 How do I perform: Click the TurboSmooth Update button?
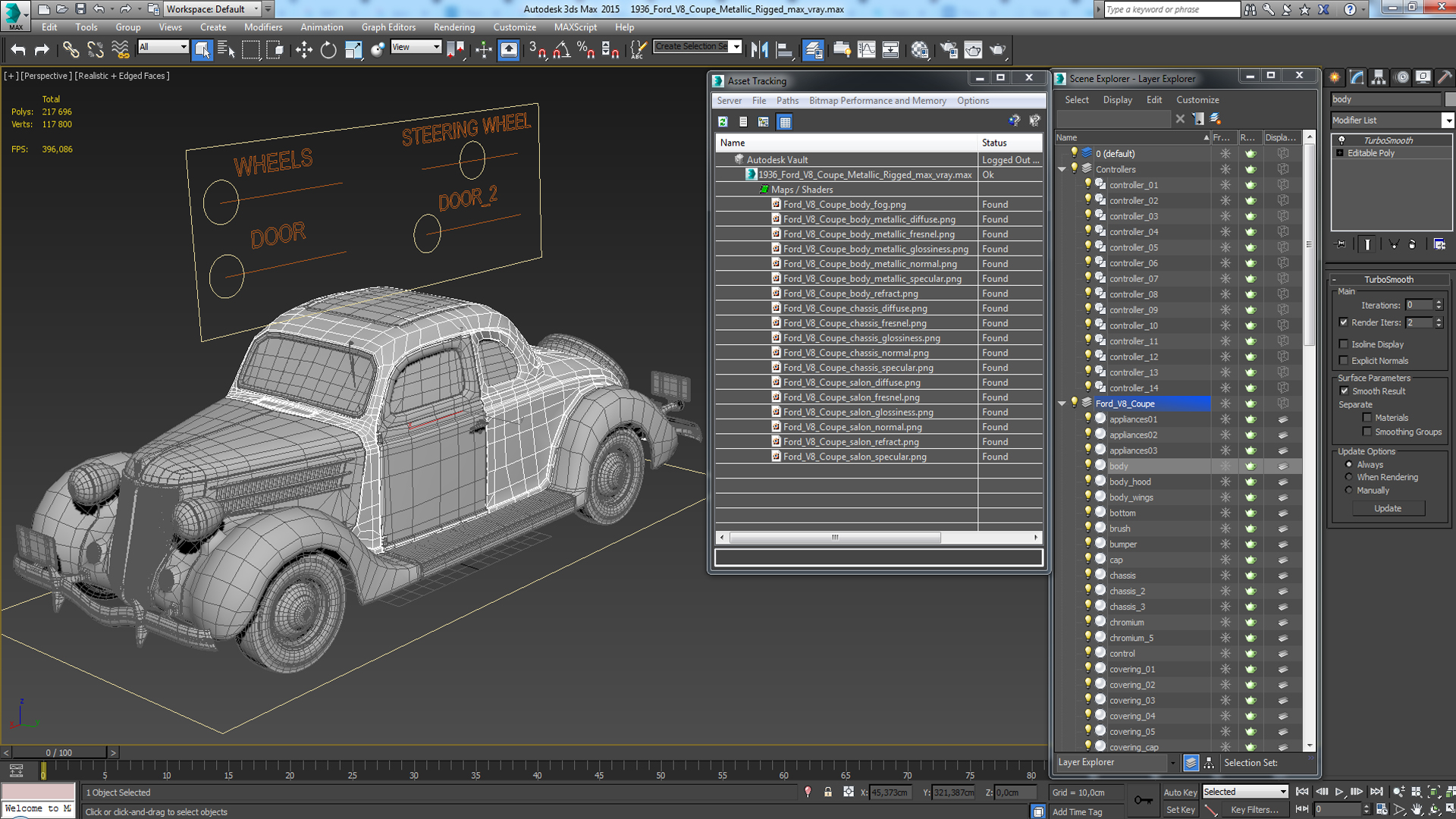1388,508
